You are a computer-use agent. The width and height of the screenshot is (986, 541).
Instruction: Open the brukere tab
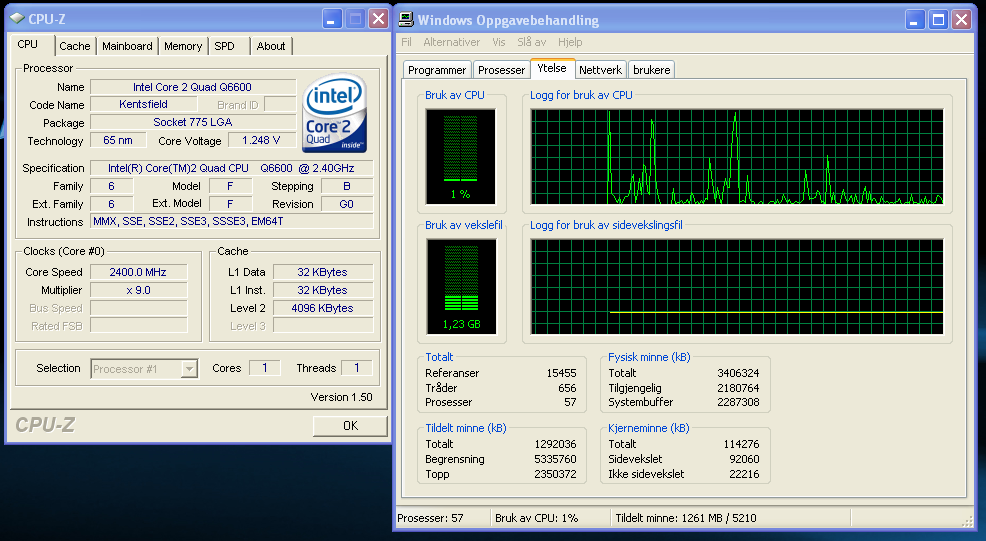pos(651,70)
